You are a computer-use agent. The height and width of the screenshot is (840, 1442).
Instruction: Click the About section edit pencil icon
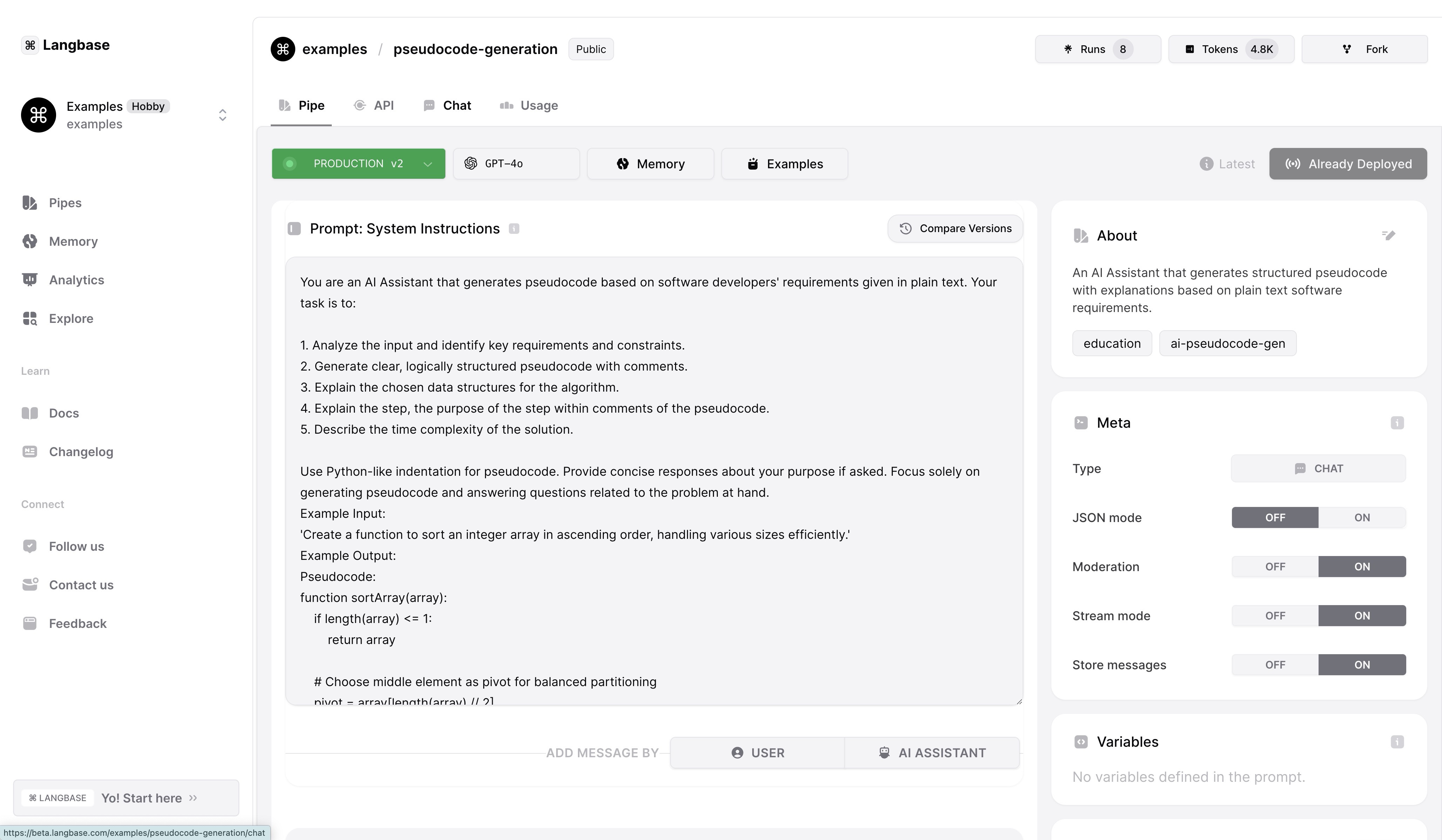(x=1389, y=235)
